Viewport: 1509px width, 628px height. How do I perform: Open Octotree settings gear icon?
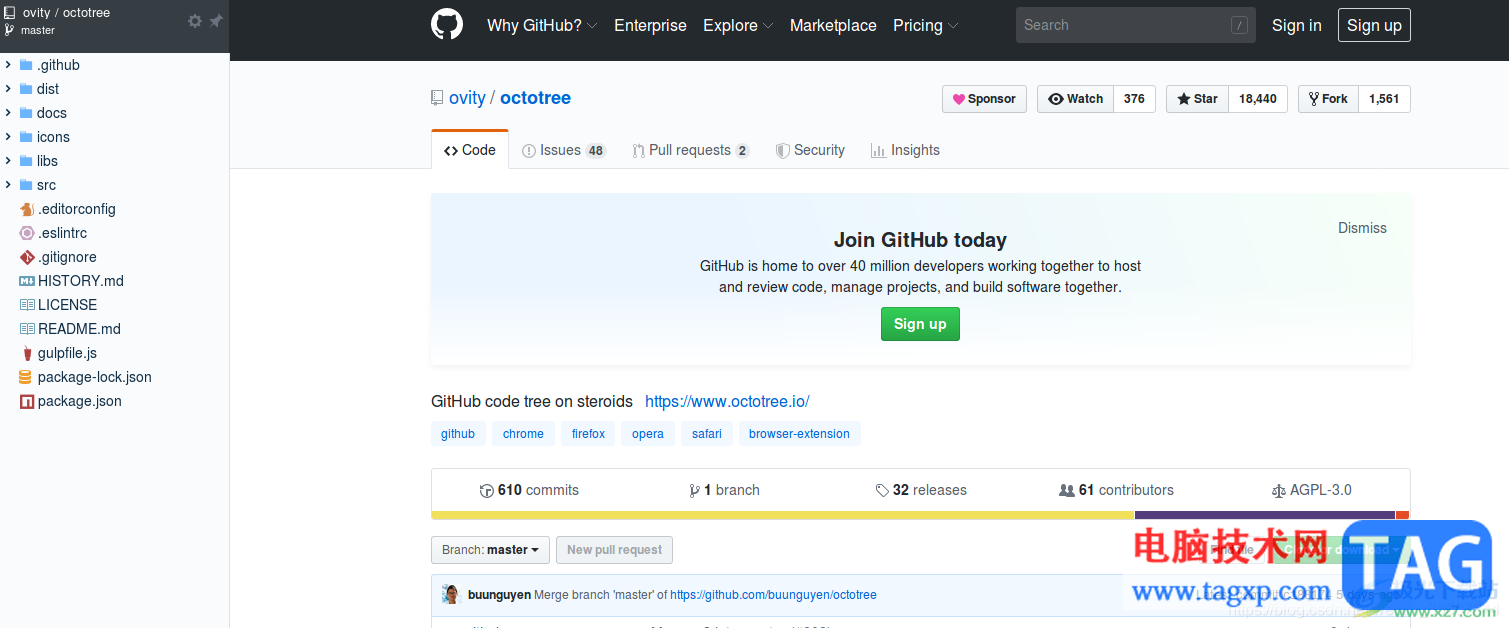(195, 21)
